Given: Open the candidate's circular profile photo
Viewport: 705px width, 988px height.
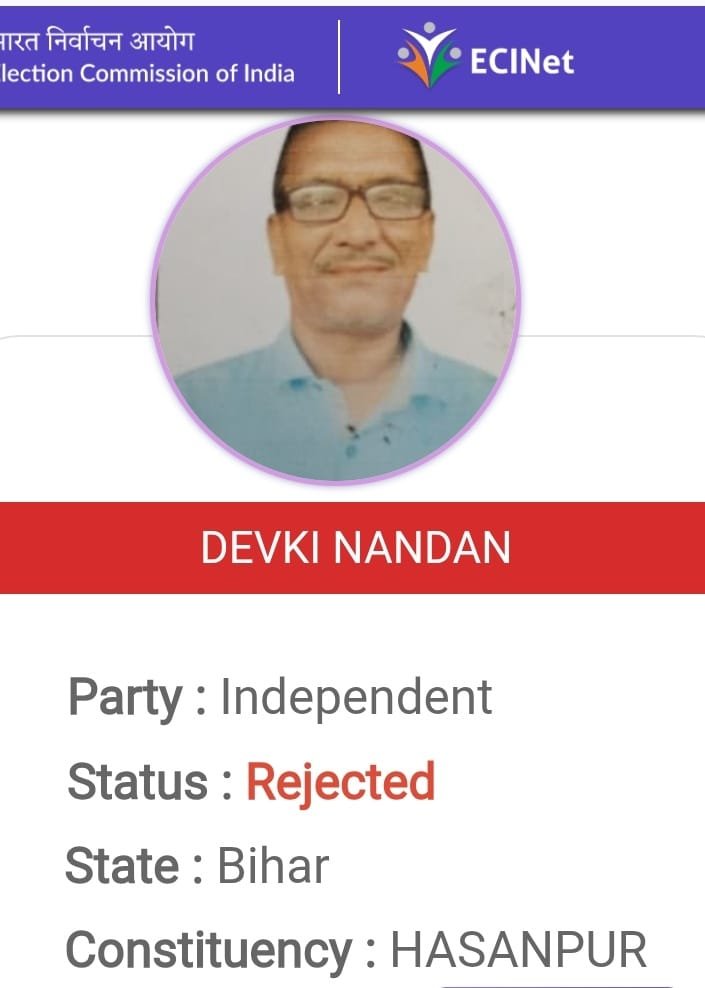Looking at the screenshot, I should point(335,300).
